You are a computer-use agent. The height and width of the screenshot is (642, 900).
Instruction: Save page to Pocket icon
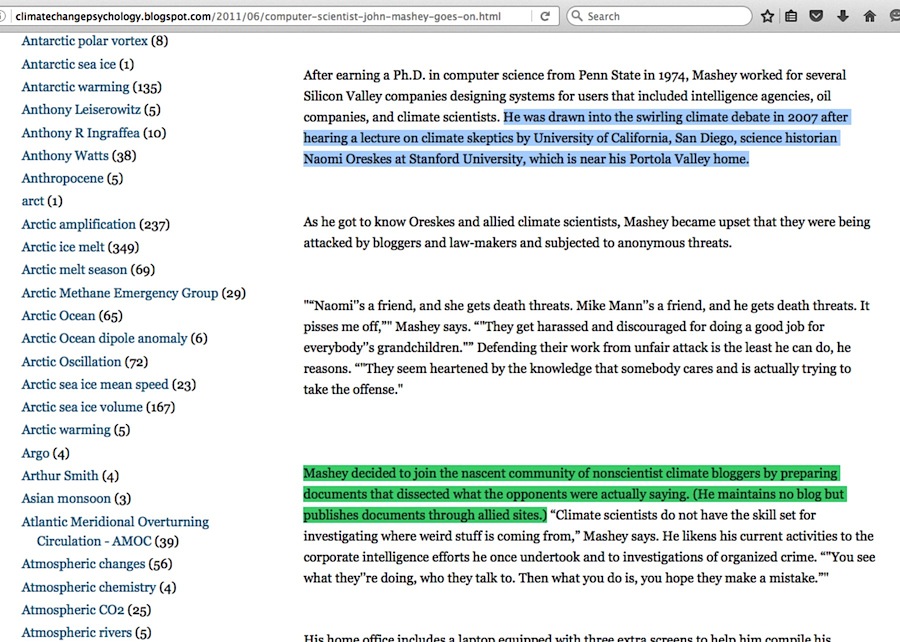817,17
